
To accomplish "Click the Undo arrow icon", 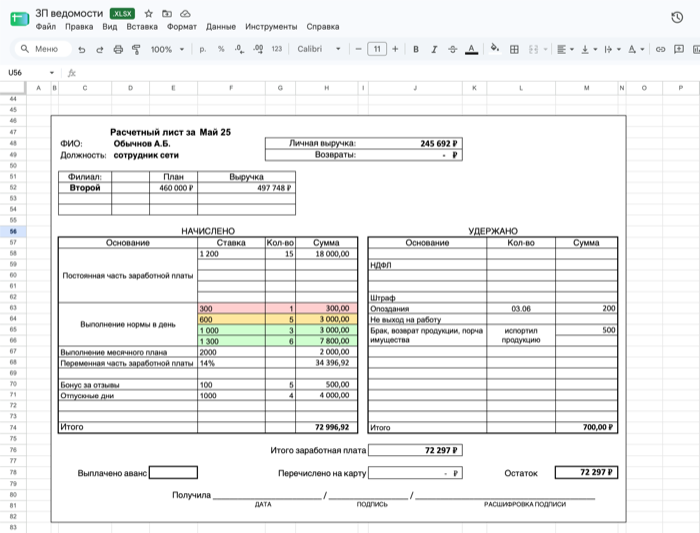I will (x=81, y=50).
